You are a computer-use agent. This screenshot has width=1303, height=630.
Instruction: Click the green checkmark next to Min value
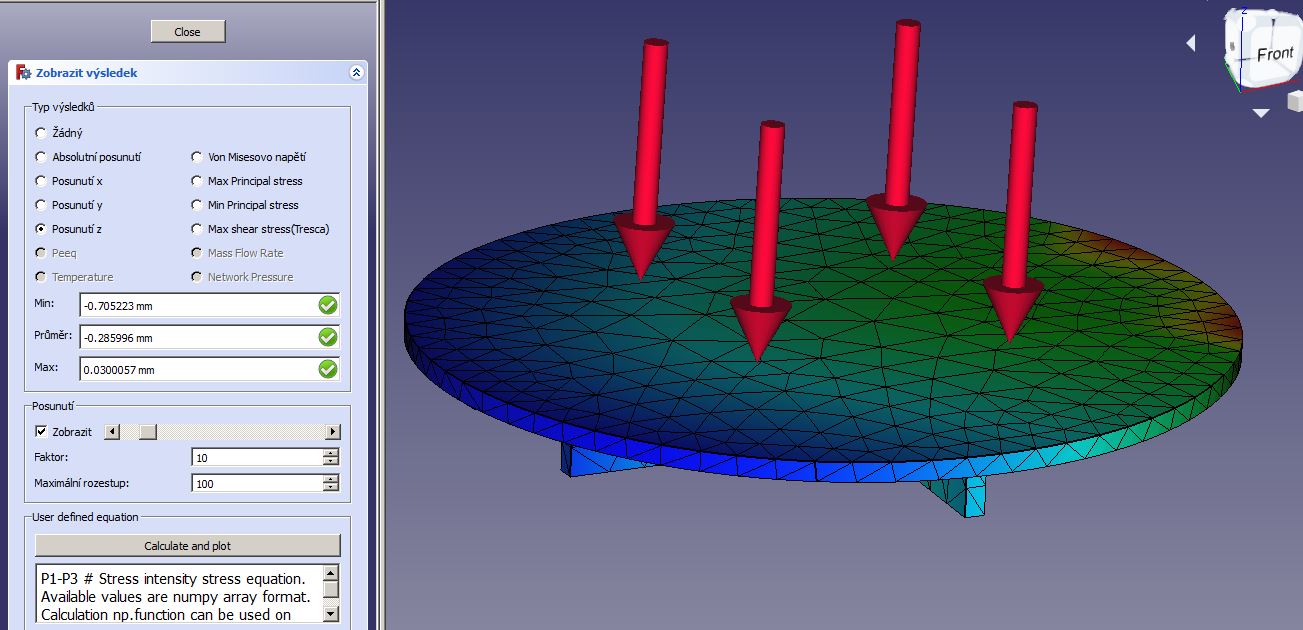[x=328, y=305]
